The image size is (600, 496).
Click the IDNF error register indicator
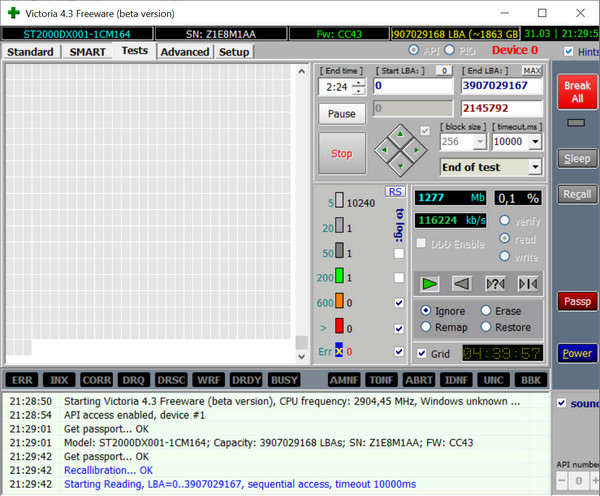click(456, 380)
